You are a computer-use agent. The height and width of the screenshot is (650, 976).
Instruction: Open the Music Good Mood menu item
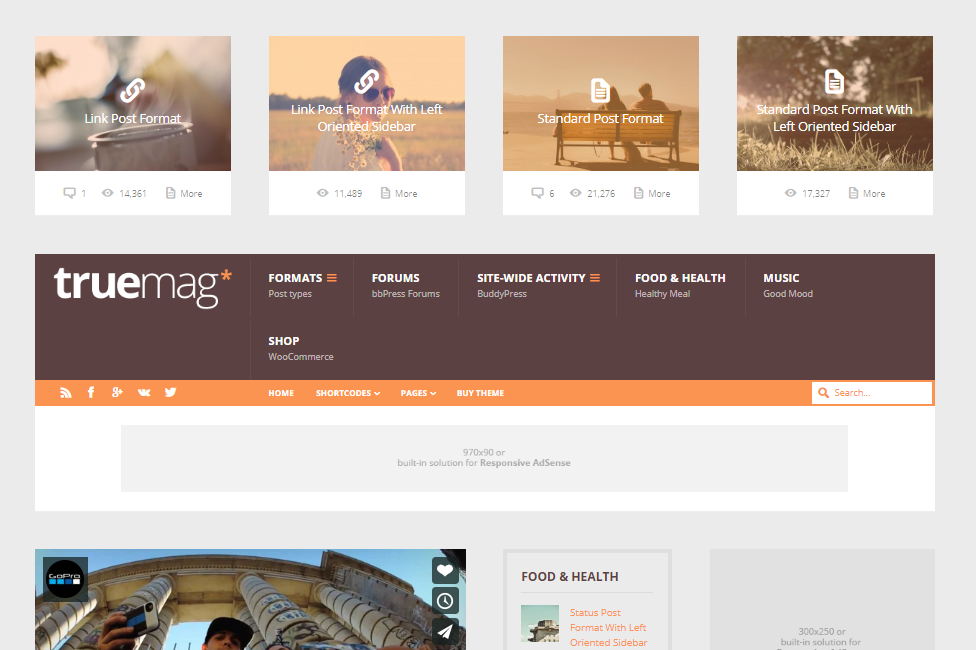(x=787, y=285)
